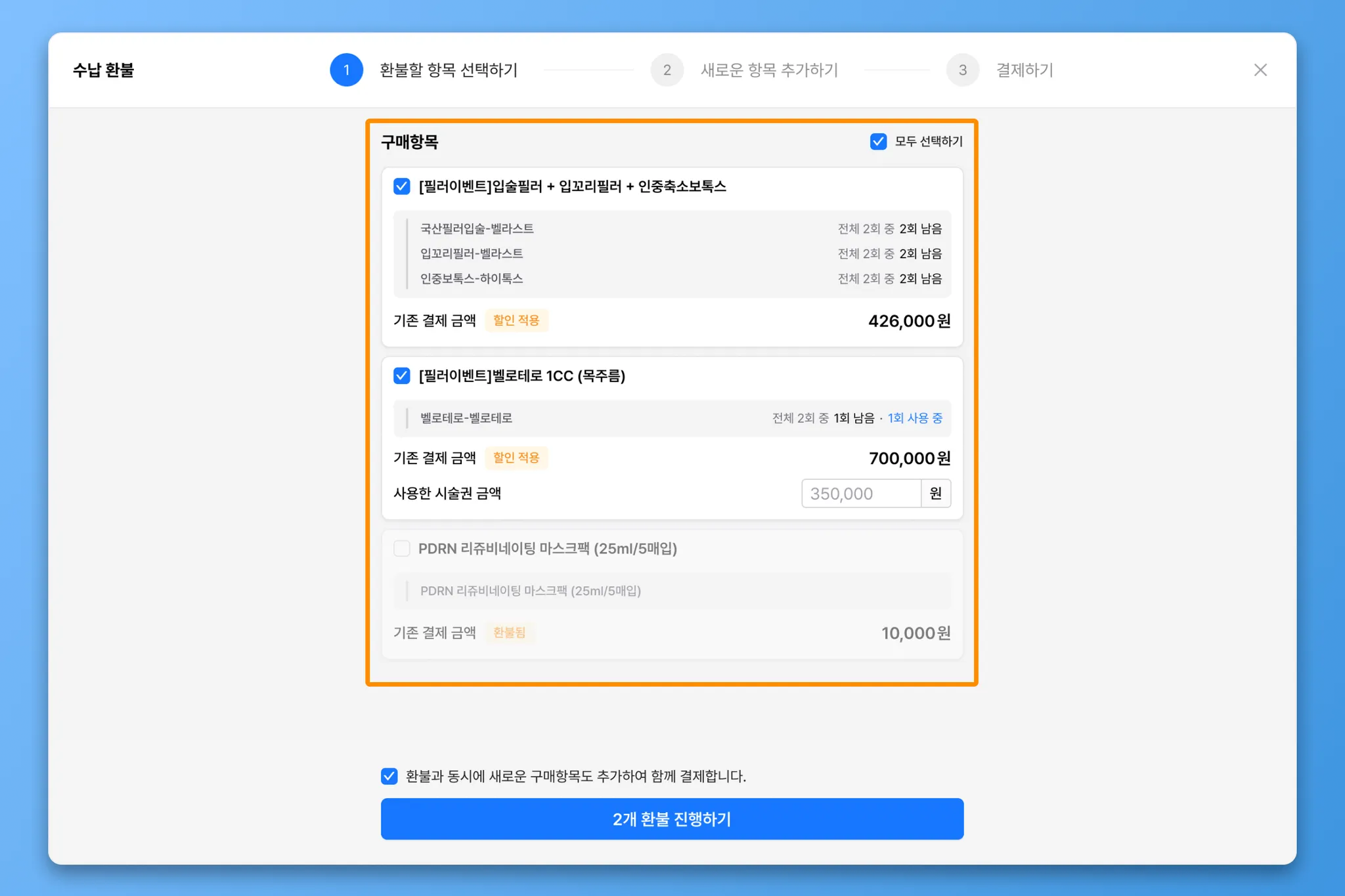The height and width of the screenshot is (896, 1345).
Task: Click the 국산필러입술-벨라스트 row
Action: tap(477, 228)
